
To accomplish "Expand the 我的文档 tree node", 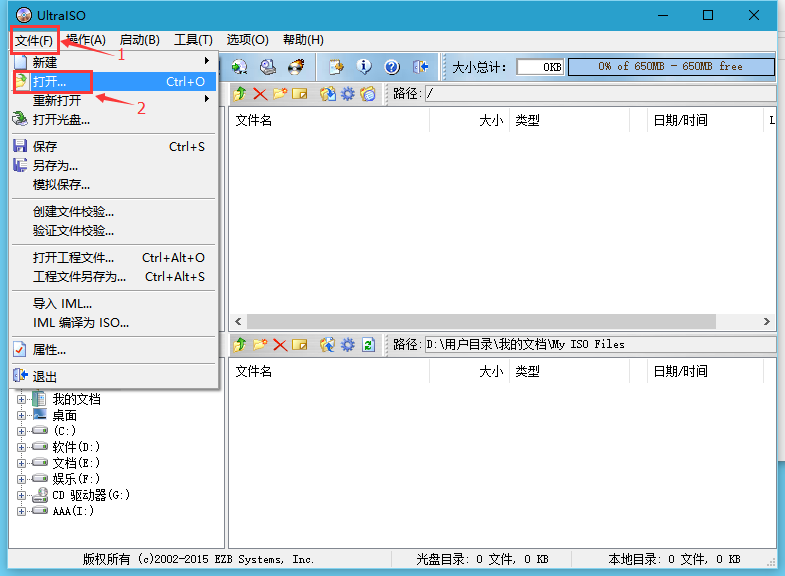I will pyautogui.click(x=21, y=399).
